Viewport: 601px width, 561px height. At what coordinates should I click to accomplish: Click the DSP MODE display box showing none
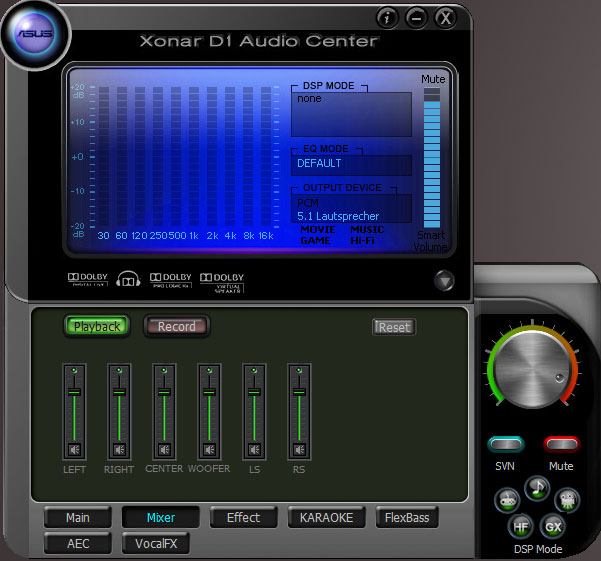coord(351,114)
